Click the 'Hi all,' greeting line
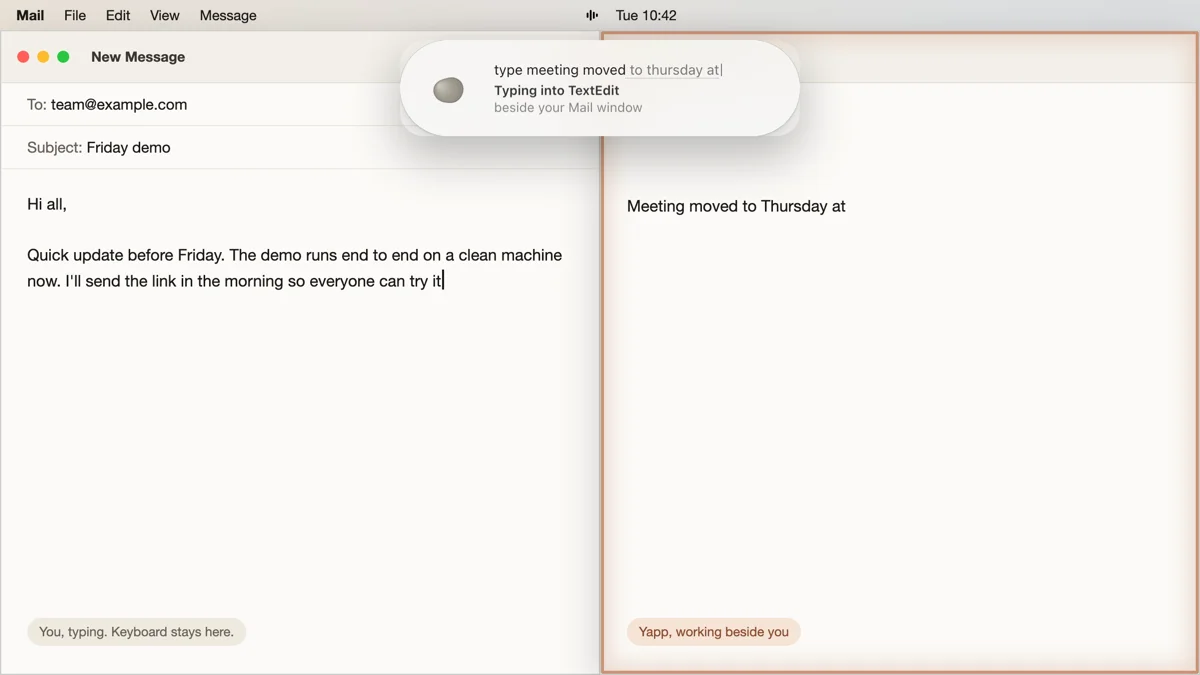Viewport: 1200px width, 675px height. tap(47, 204)
